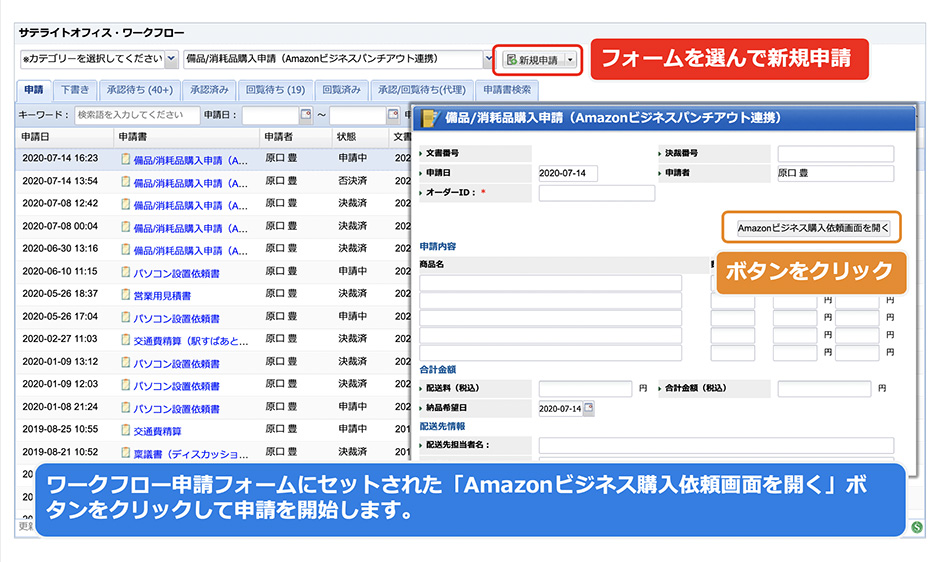Click document icon in 2020-07-08 12:42 row

125,204
